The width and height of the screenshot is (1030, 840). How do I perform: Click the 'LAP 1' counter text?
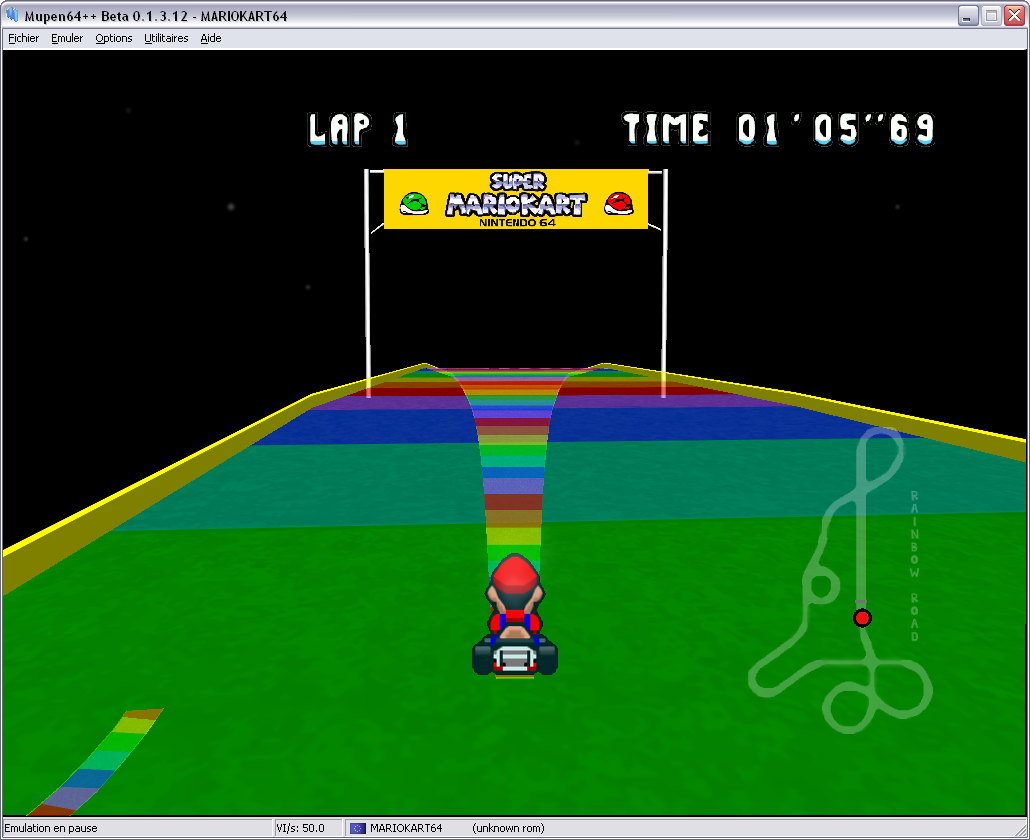point(358,129)
